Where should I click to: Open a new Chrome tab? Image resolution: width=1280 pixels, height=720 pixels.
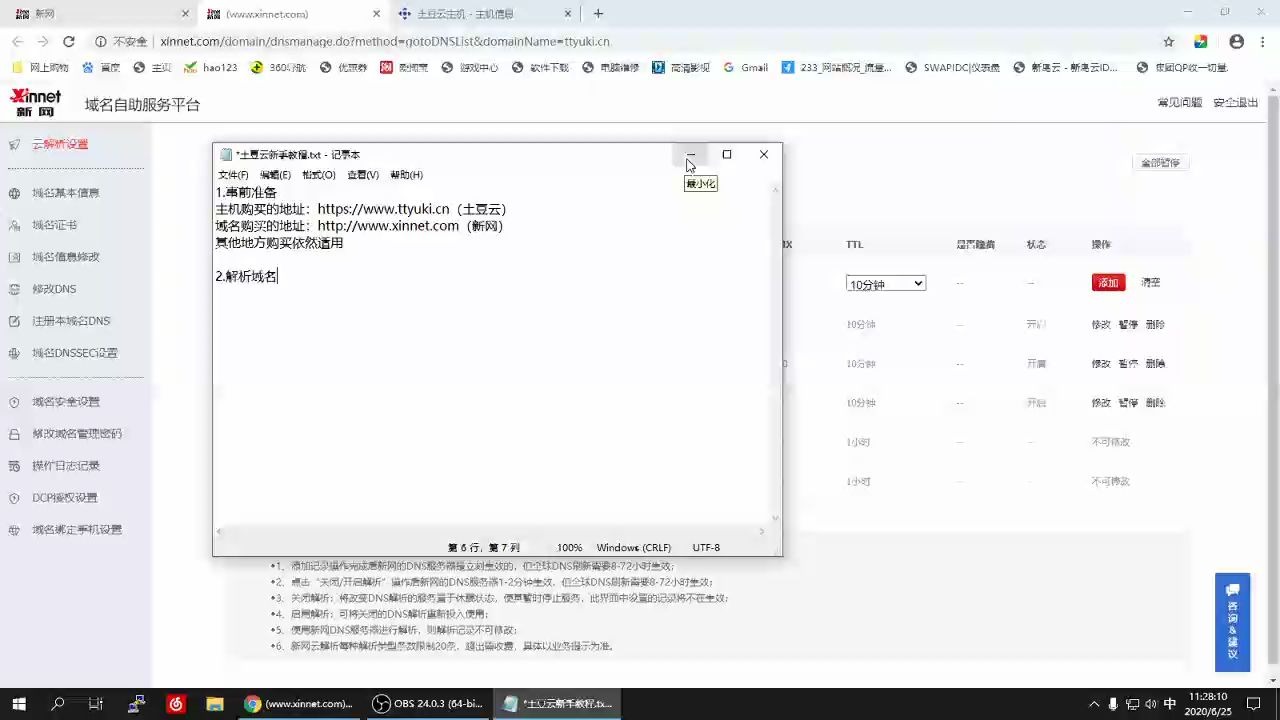point(598,14)
